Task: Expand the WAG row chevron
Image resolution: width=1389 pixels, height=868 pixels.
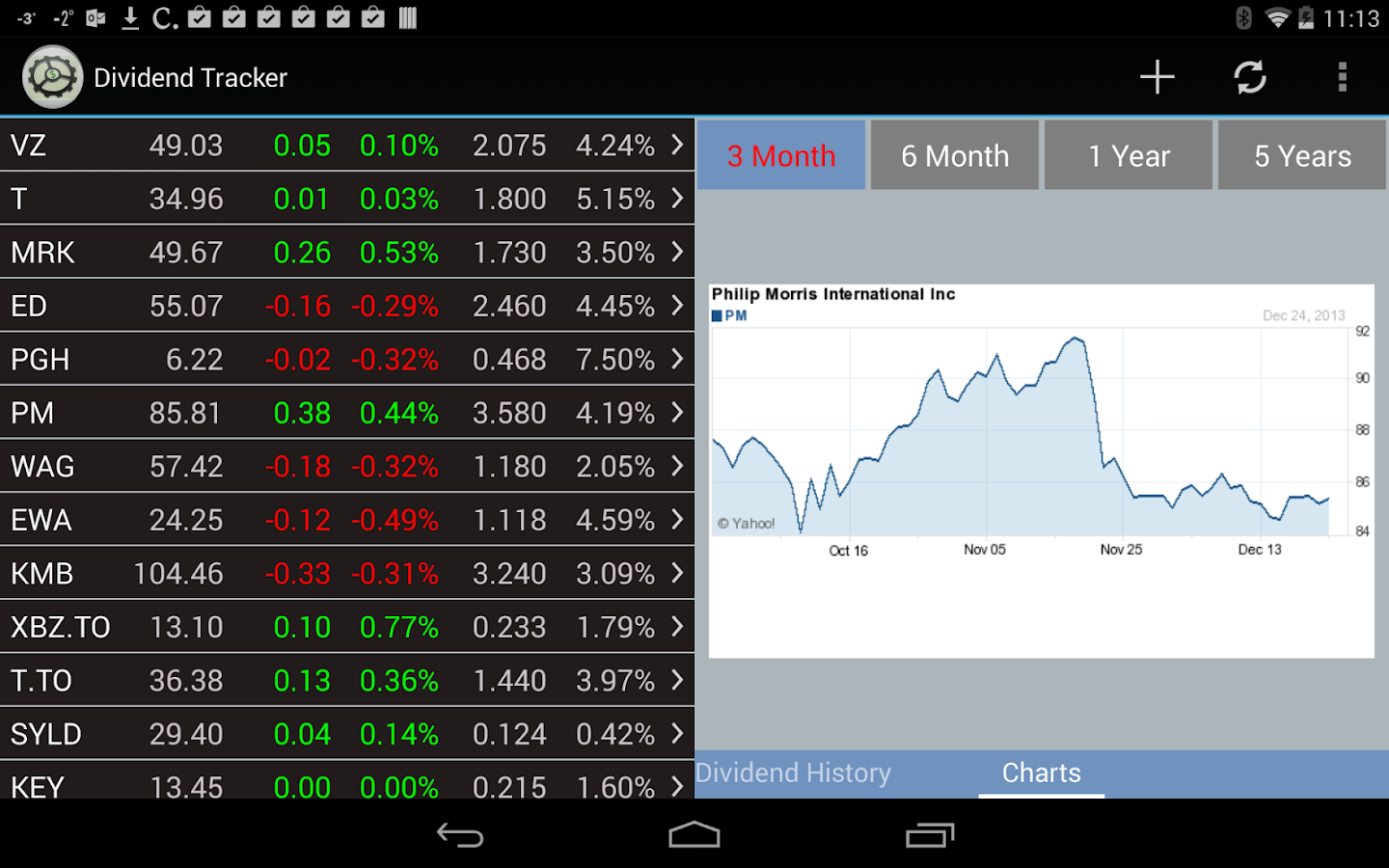Action: 677,466
